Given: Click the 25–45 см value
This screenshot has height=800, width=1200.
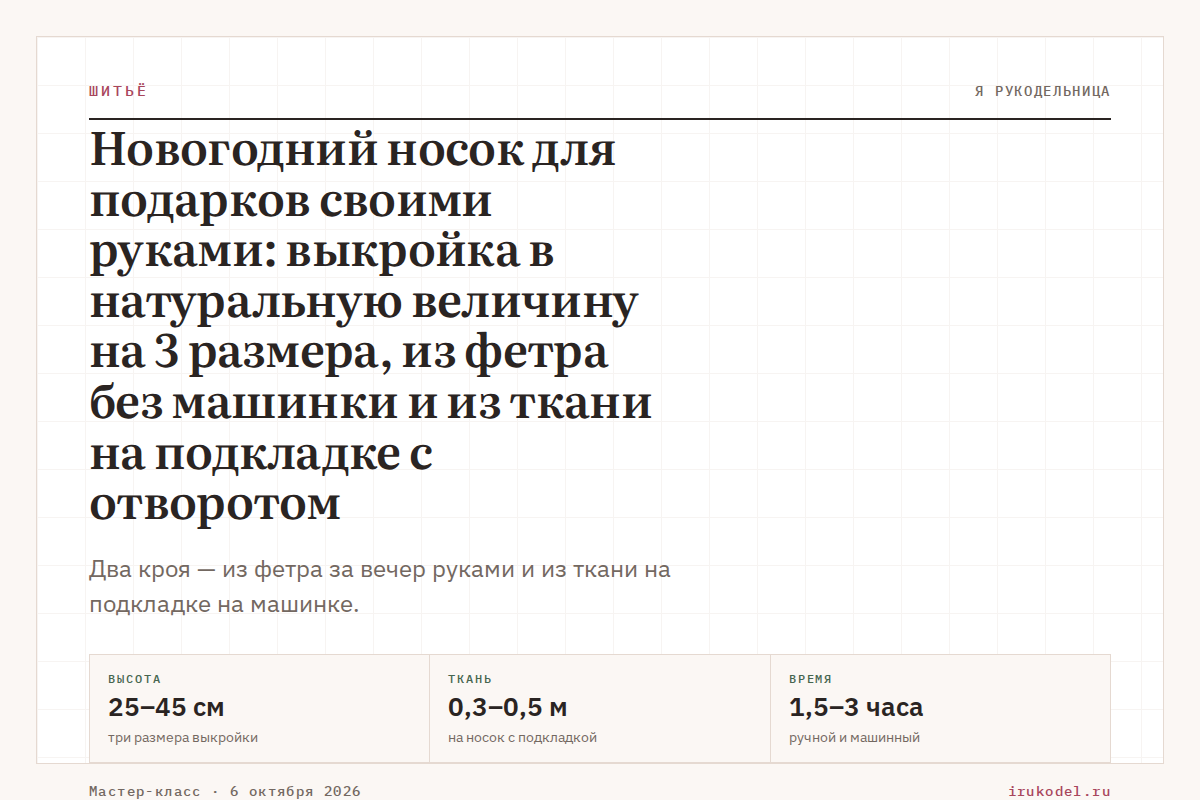Looking at the screenshot, I should click(166, 708).
